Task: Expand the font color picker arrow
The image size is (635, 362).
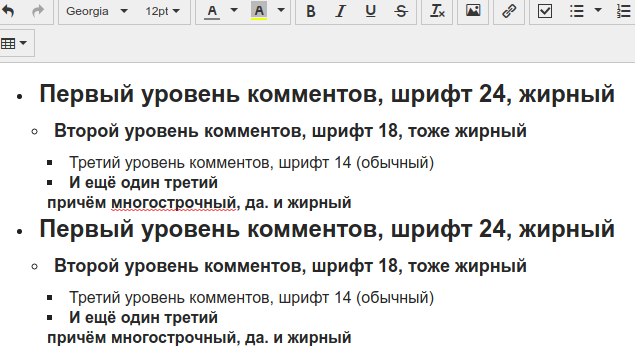Action: (x=234, y=10)
